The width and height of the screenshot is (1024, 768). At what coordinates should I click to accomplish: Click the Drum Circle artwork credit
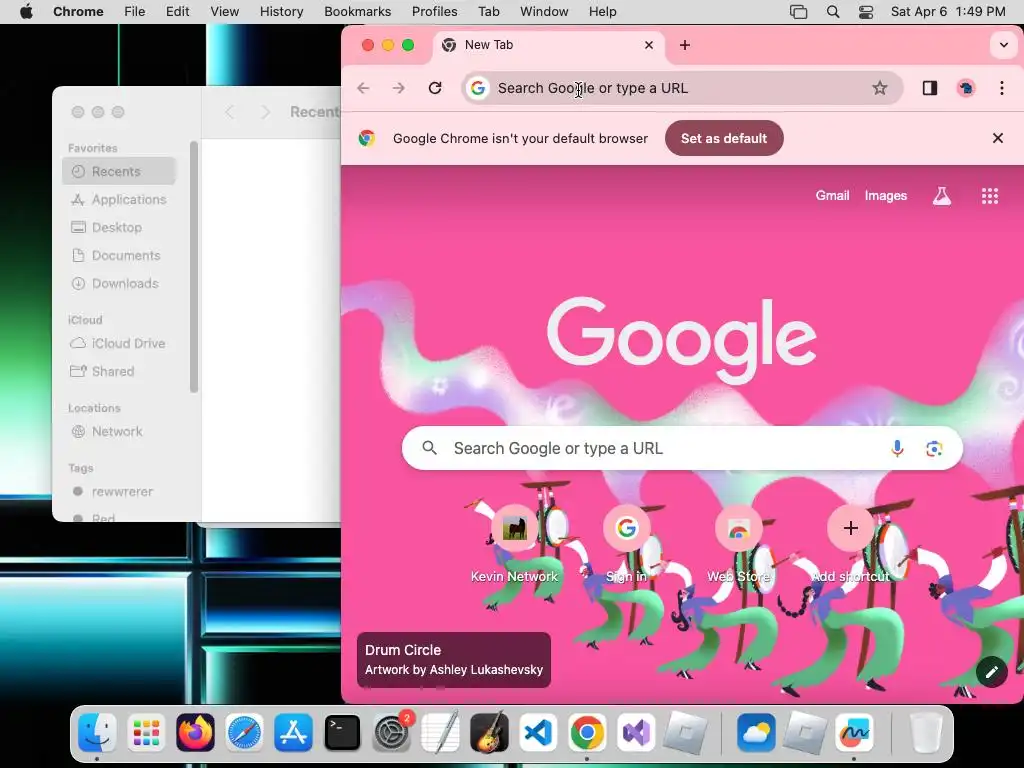coord(454,660)
